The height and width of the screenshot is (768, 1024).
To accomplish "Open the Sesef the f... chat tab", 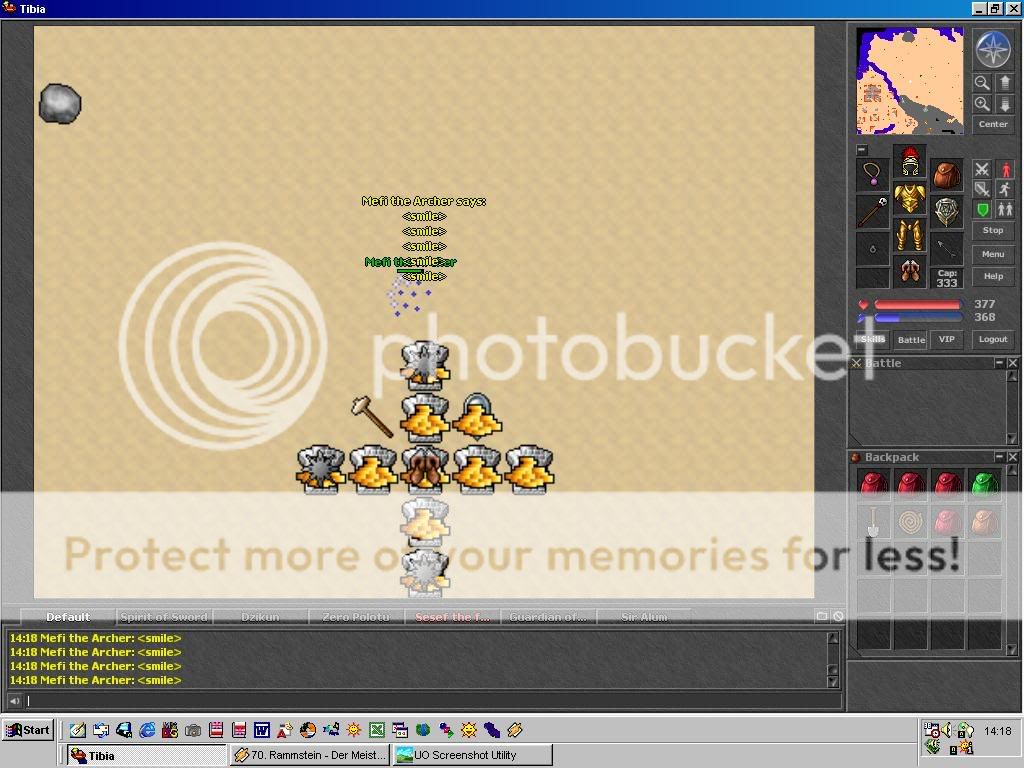I will pos(452,616).
